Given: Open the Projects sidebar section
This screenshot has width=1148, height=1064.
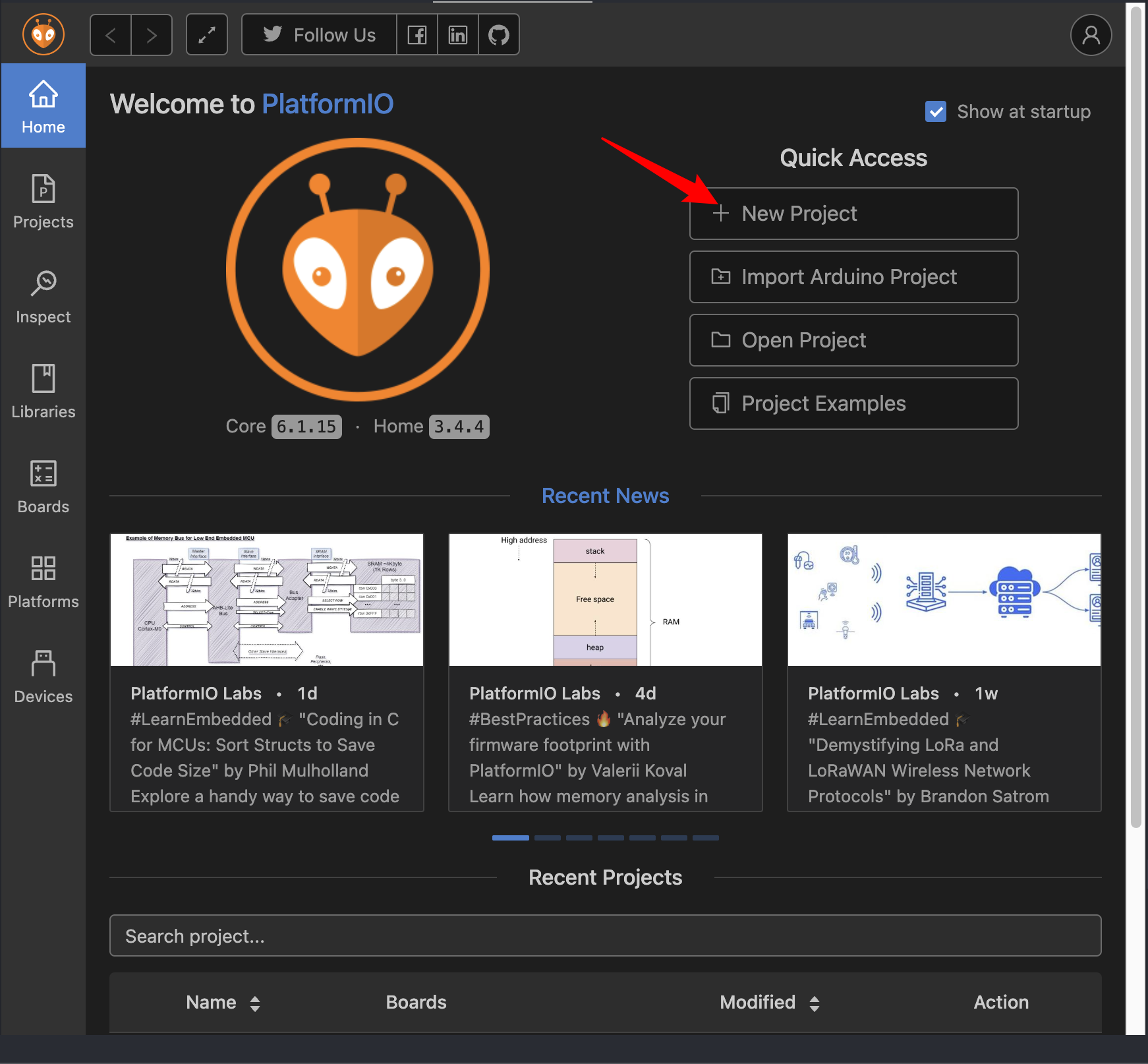Looking at the screenshot, I should click(43, 202).
